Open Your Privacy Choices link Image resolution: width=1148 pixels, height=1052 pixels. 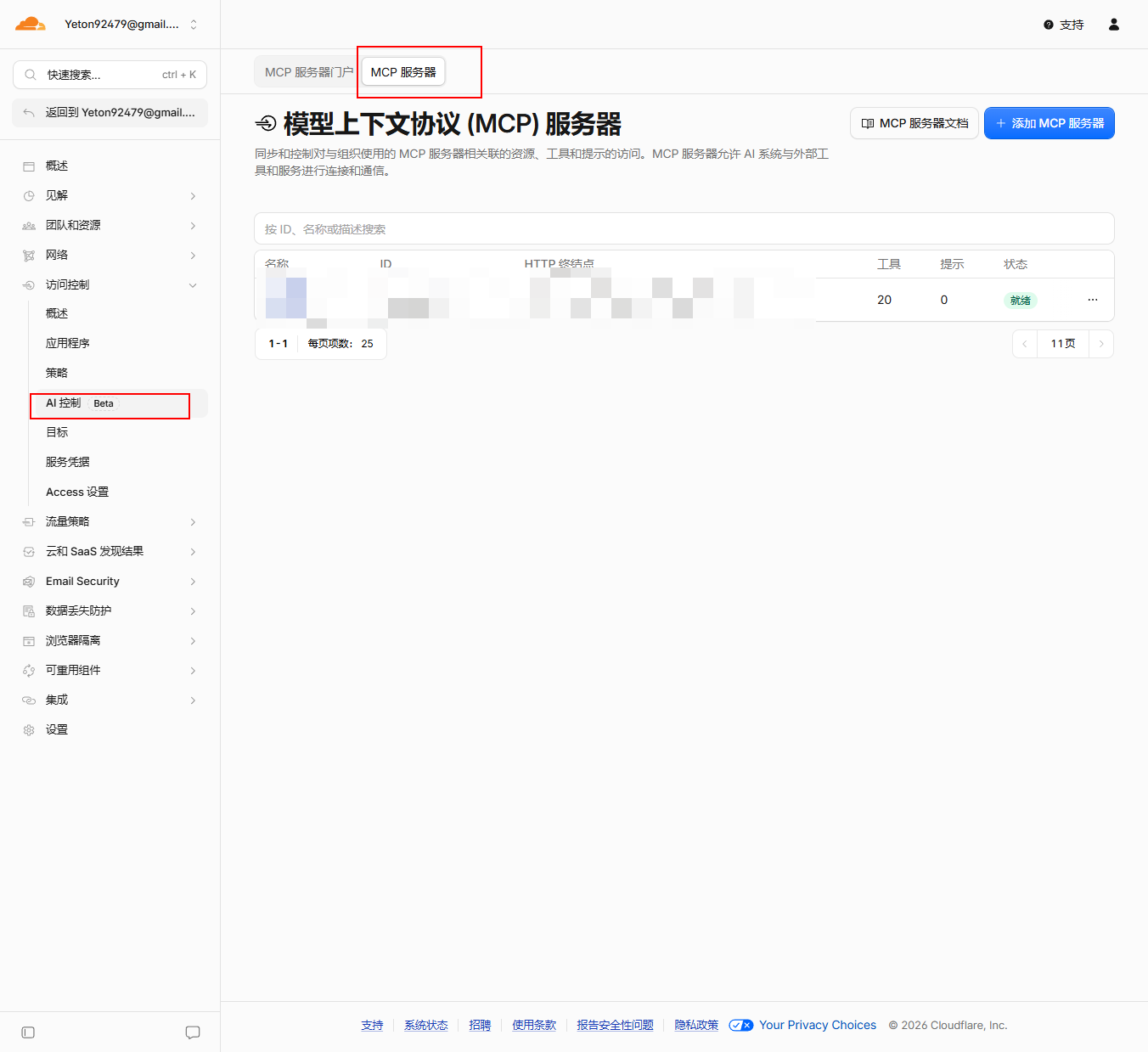(802, 1026)
